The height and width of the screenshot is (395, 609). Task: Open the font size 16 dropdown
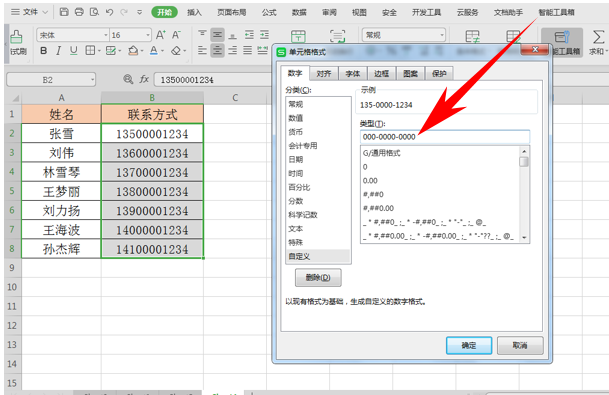(x=148, y=35)
